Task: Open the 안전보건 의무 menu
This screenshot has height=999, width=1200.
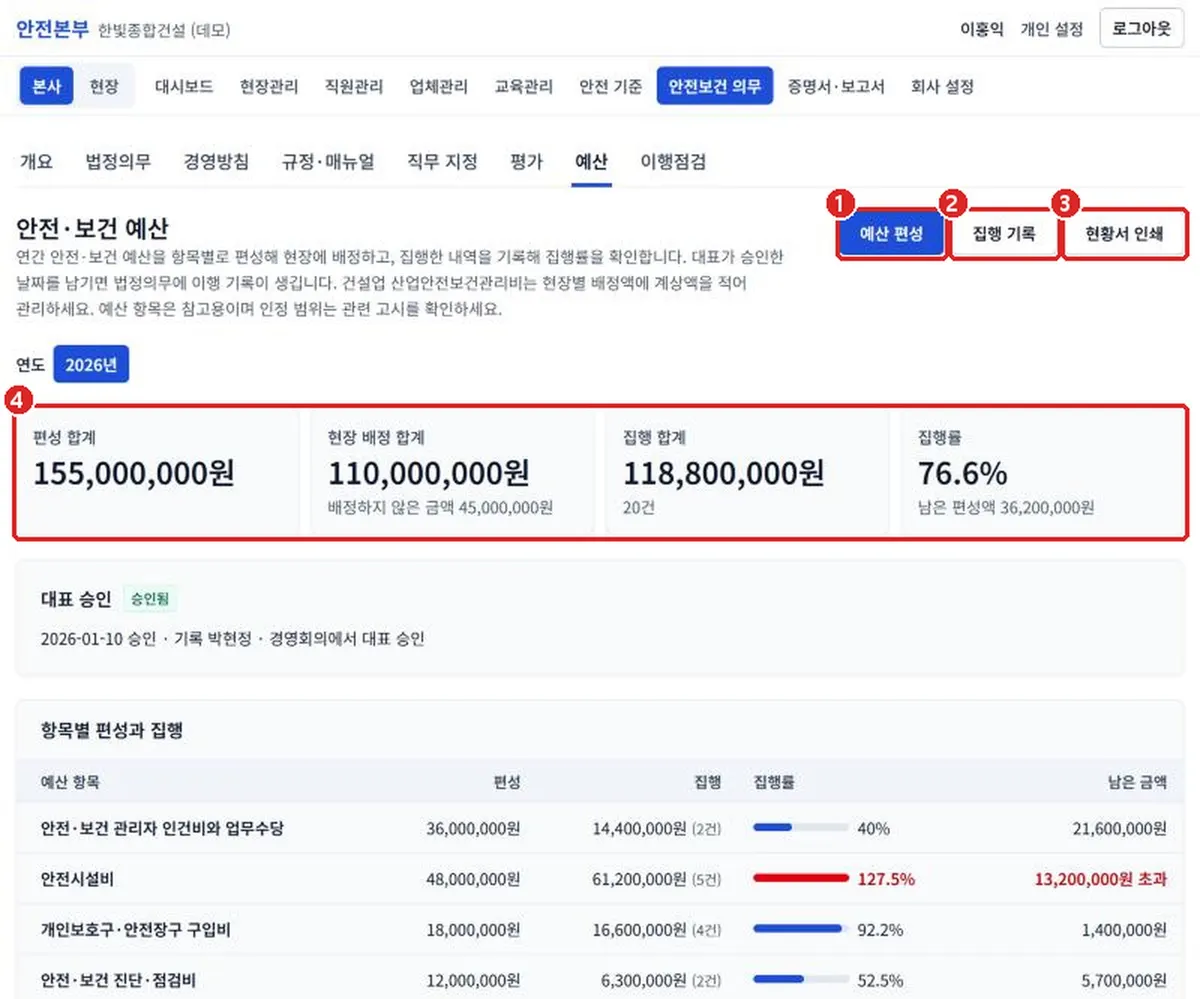Action: (715, 86)
